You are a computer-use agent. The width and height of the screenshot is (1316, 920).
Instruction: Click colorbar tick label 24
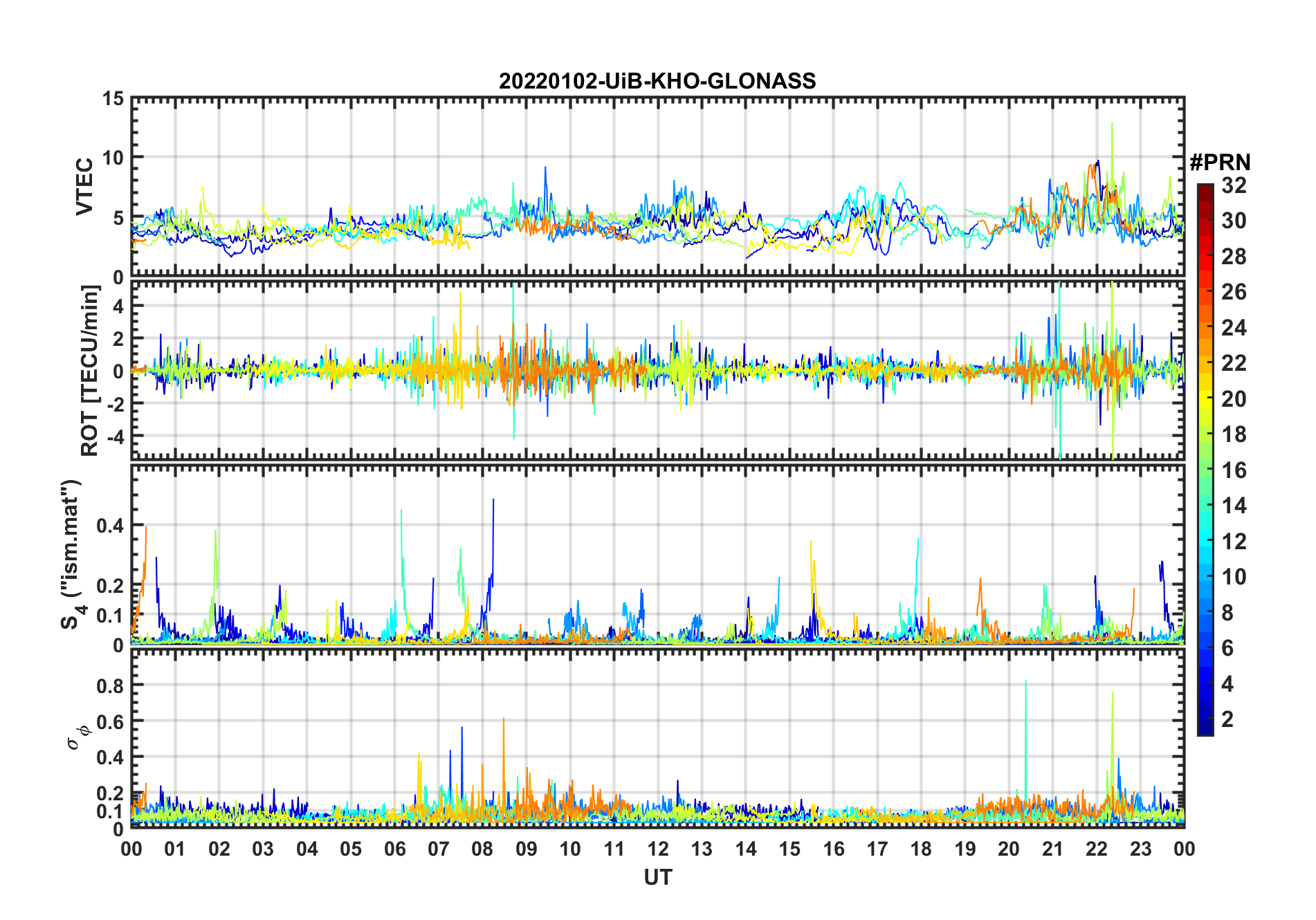pyautogui.click(x=1234, y=328)
